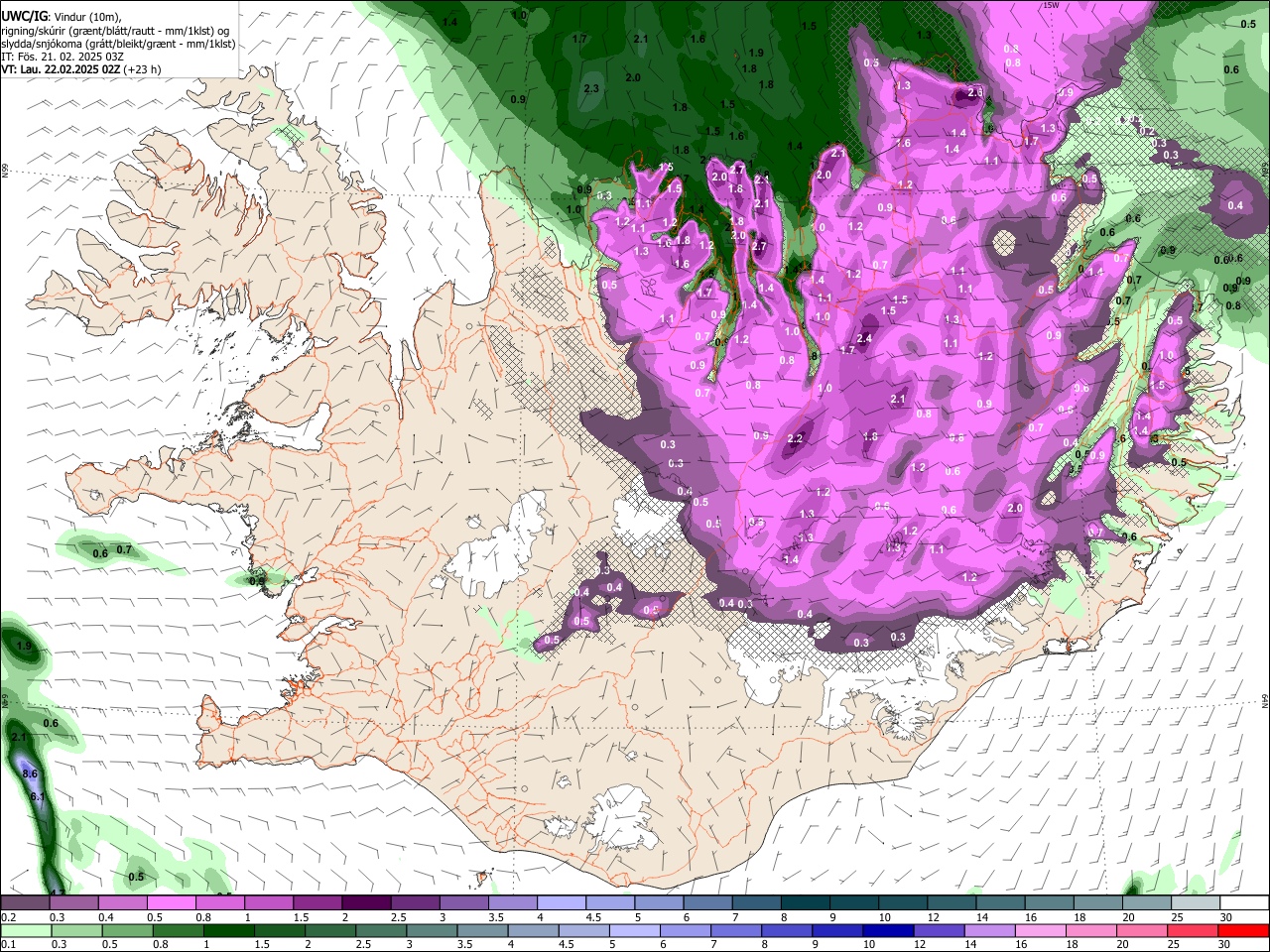The height and width of the screenshot is (952, 1270).
Task: Click the '(+23 h)' forecast offset
Action: click(x=143, y=69)
